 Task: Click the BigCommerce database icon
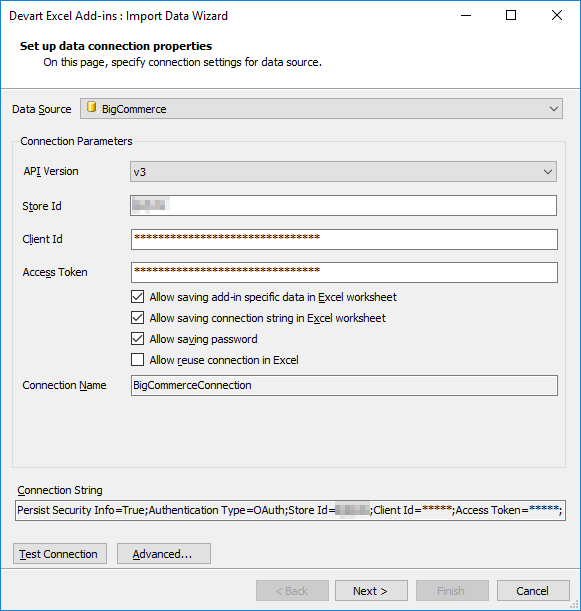92,107
